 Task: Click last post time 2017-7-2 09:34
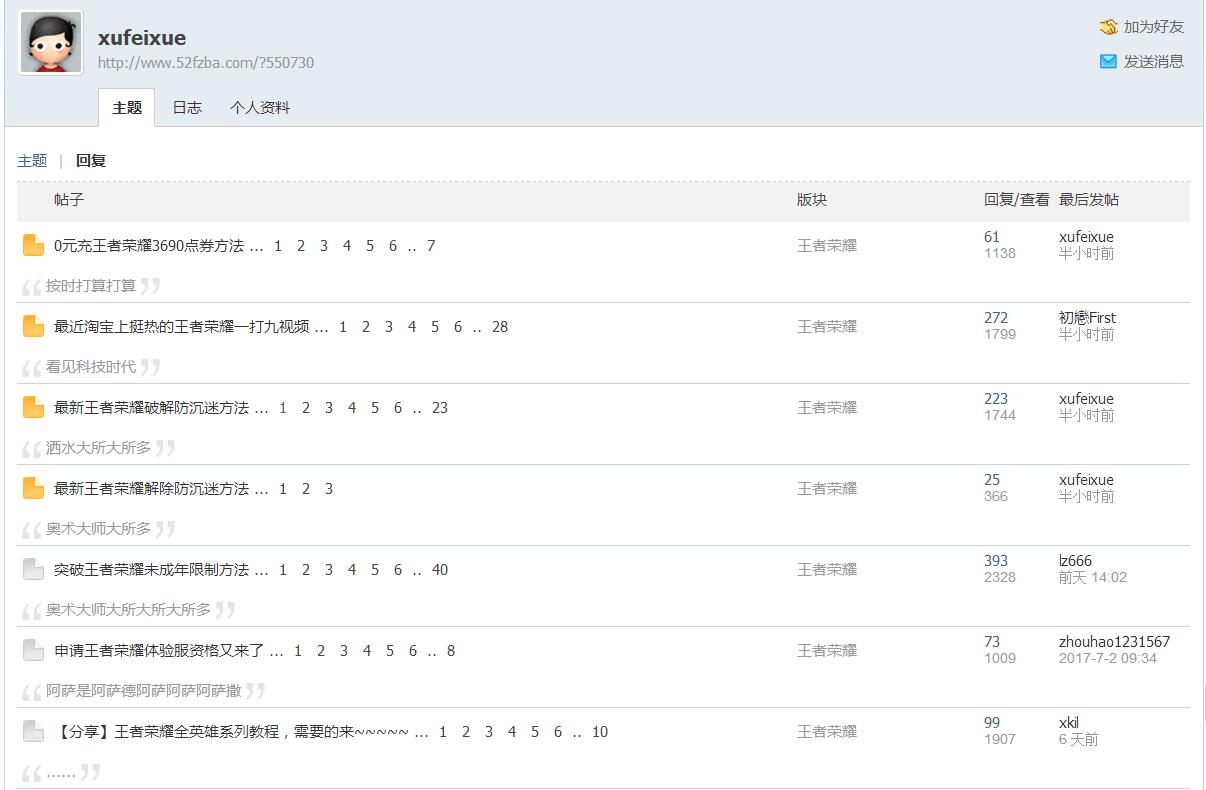[x=1108, y=658]
